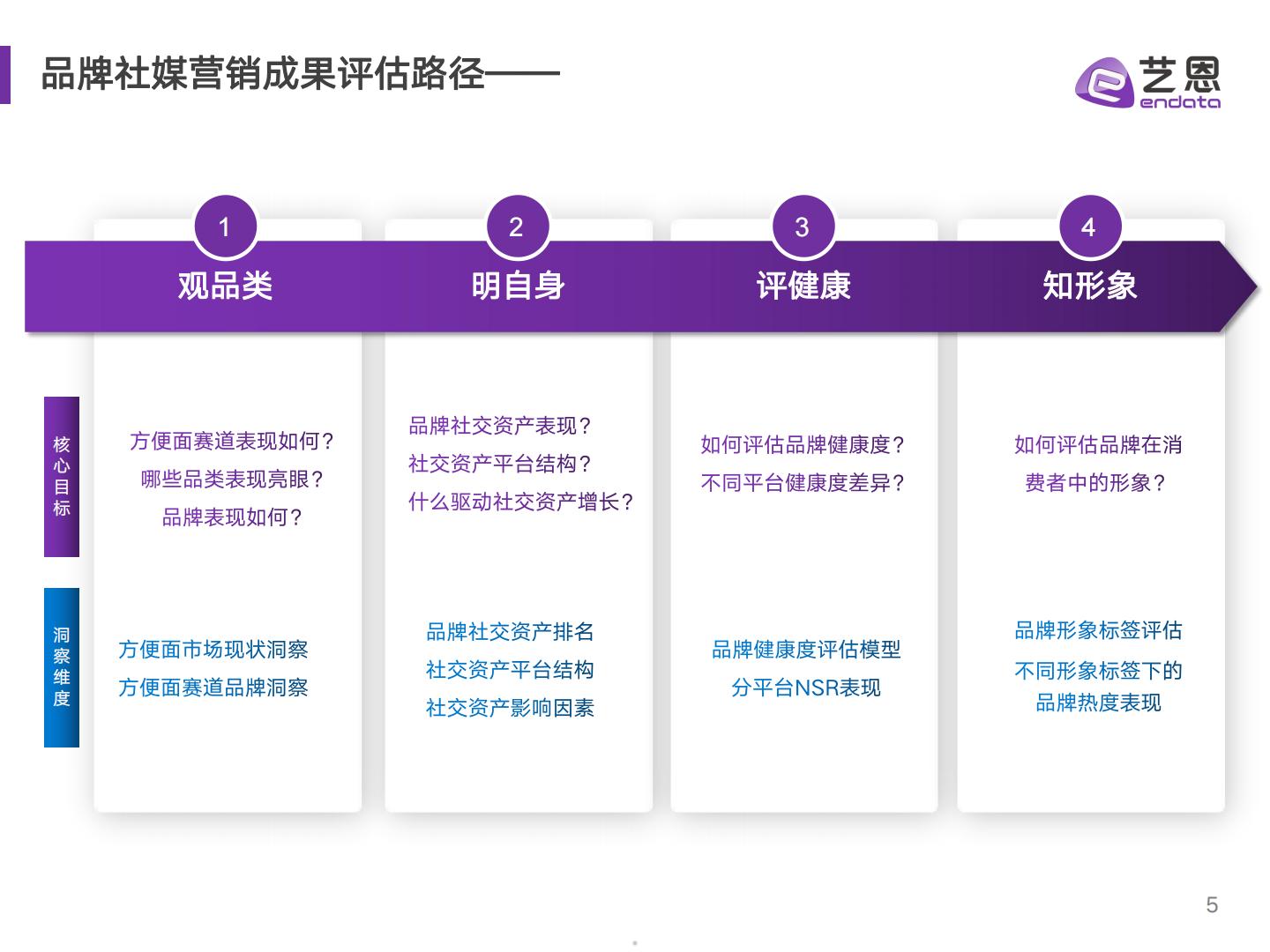Click the 洞察维度 sidebar label
1270x952 pixels.
[x=60, y=667]
